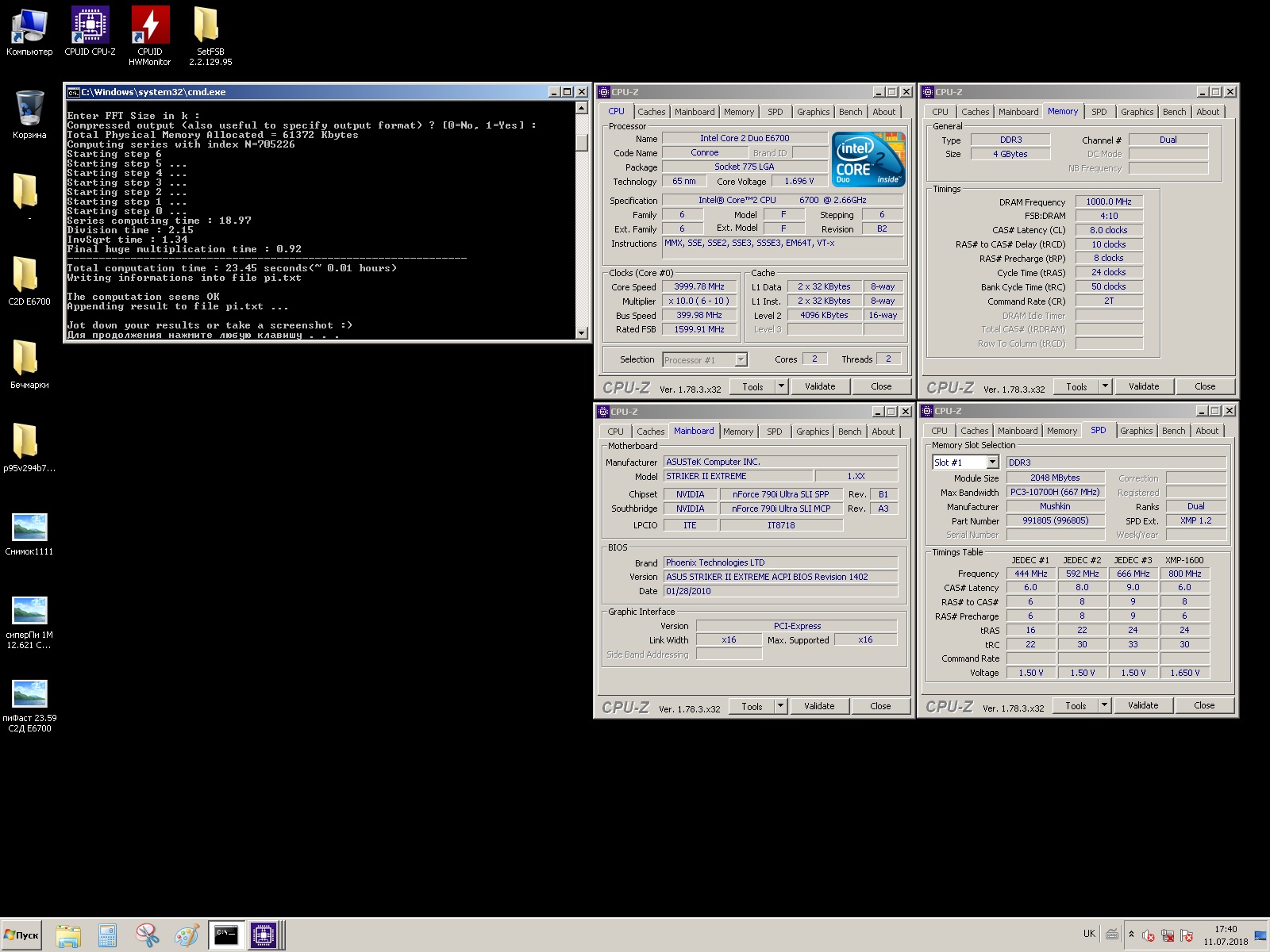Viewport: 1270px width, 952px height.
Task: Open About tab in Mainboard window
Action: pos(883,432)
